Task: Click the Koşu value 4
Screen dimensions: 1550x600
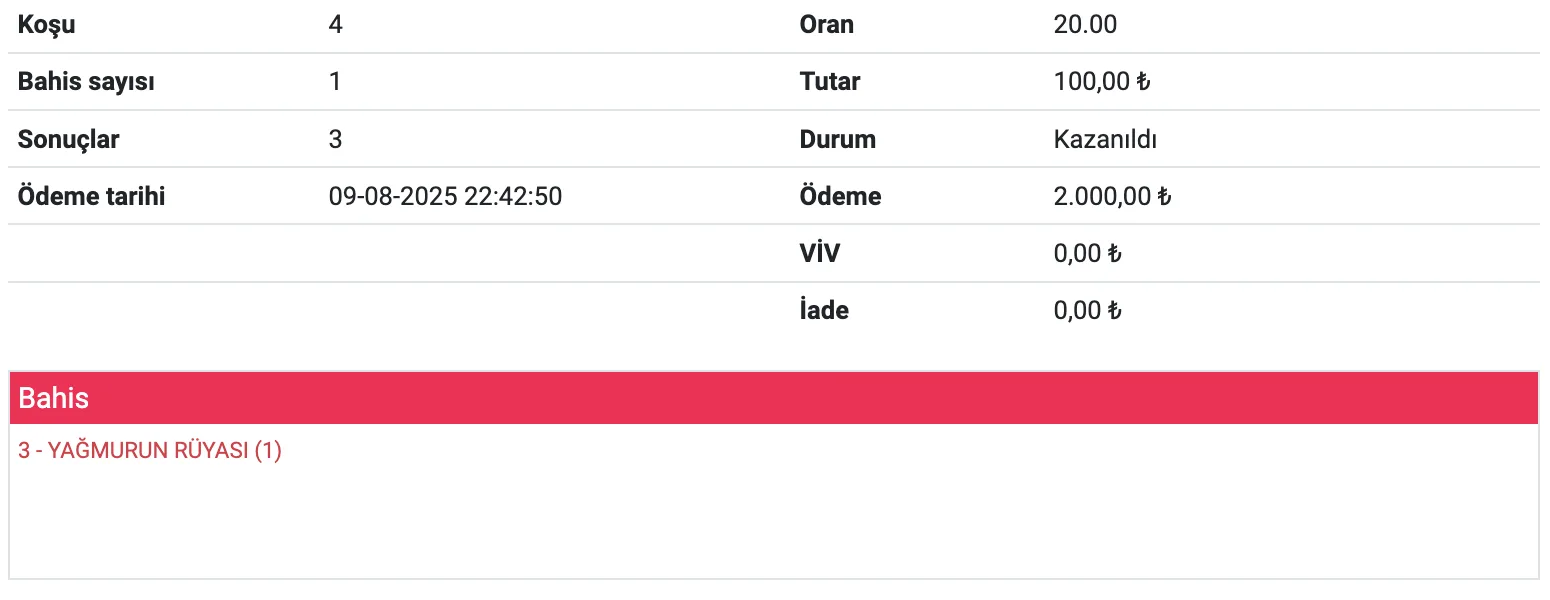Action: pos(336,25)
